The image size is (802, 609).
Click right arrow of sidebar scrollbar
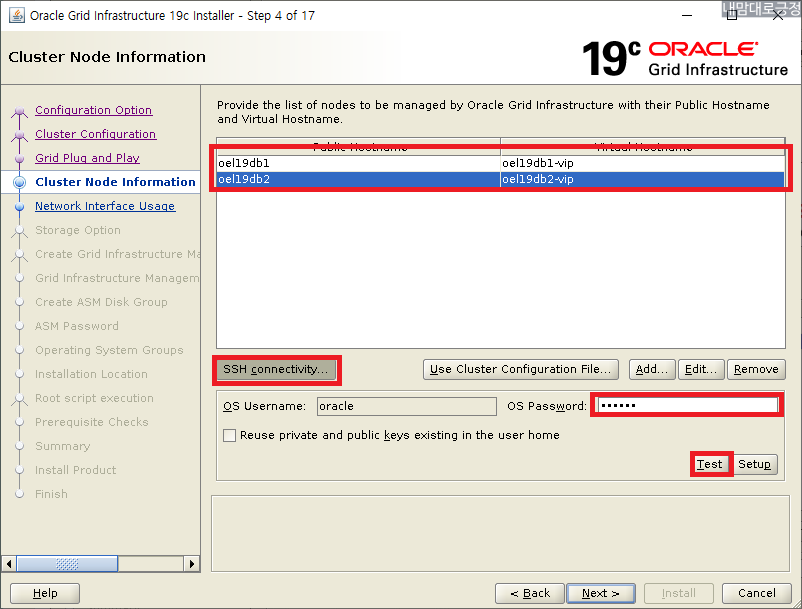(x=191, y=564)
